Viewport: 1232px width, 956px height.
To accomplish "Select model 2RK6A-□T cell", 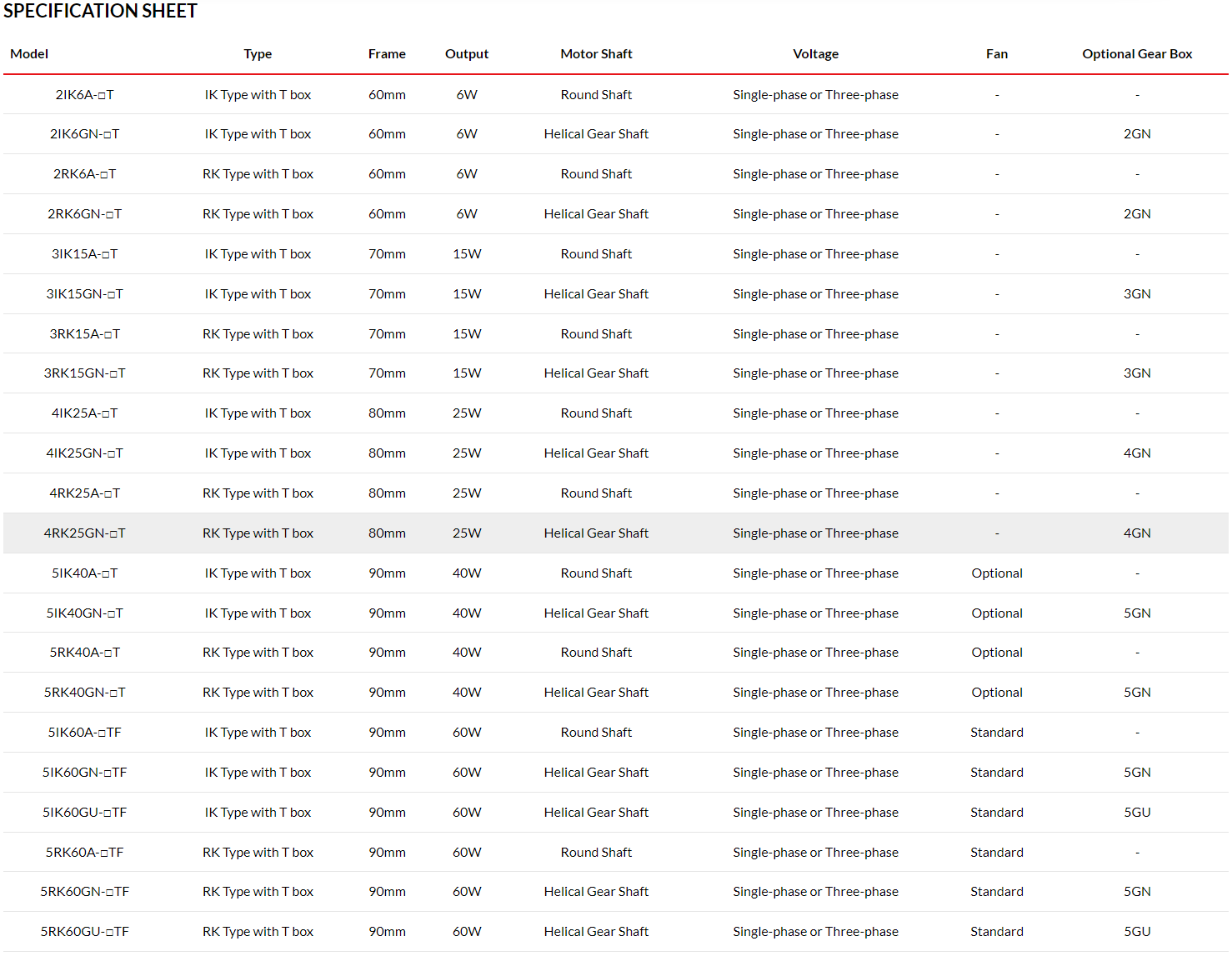I will coord(84,174).
